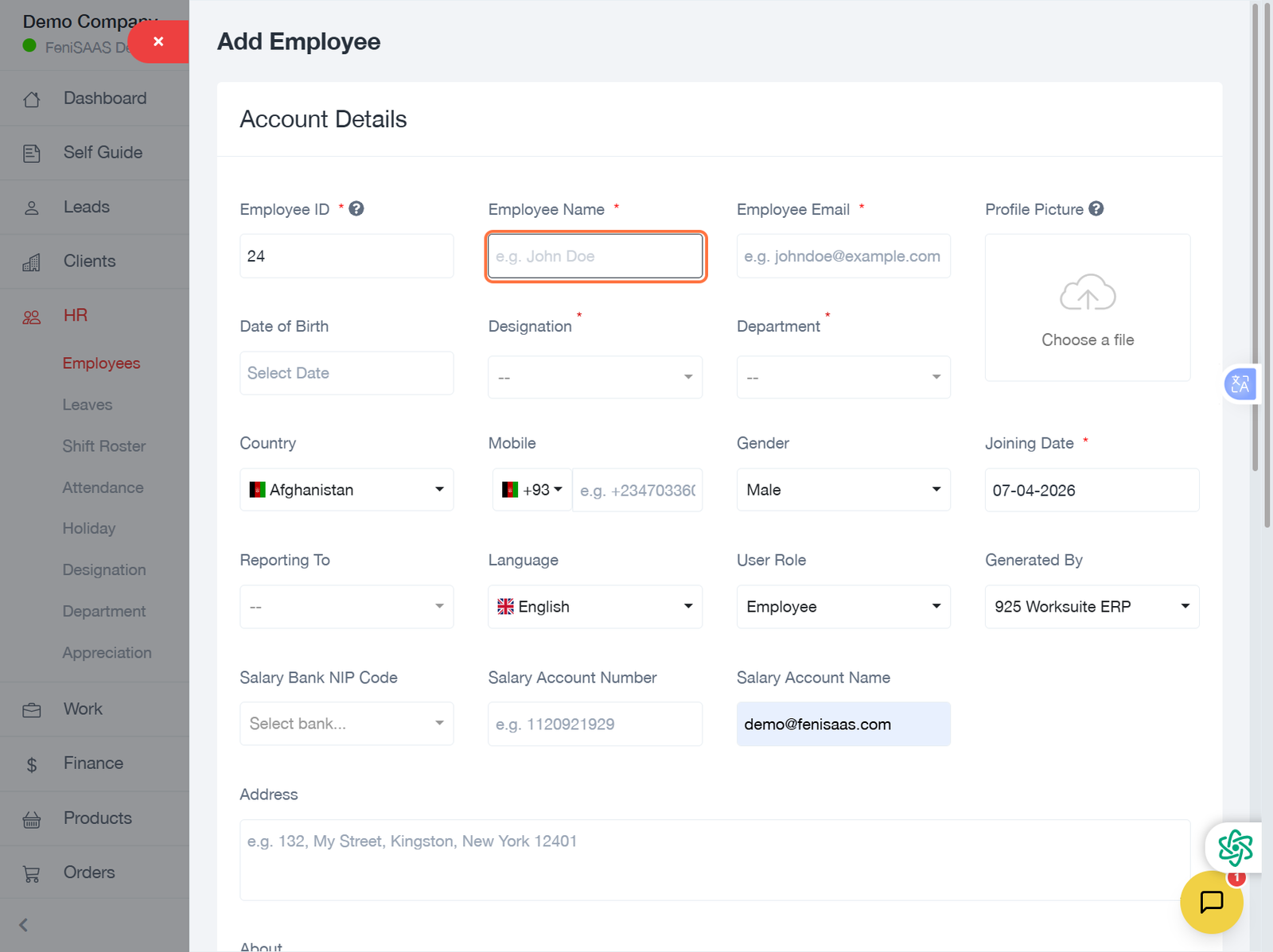
Task: Click the Profile Picture help icon
Action: pyautogui.click(x=1096, y=209)
